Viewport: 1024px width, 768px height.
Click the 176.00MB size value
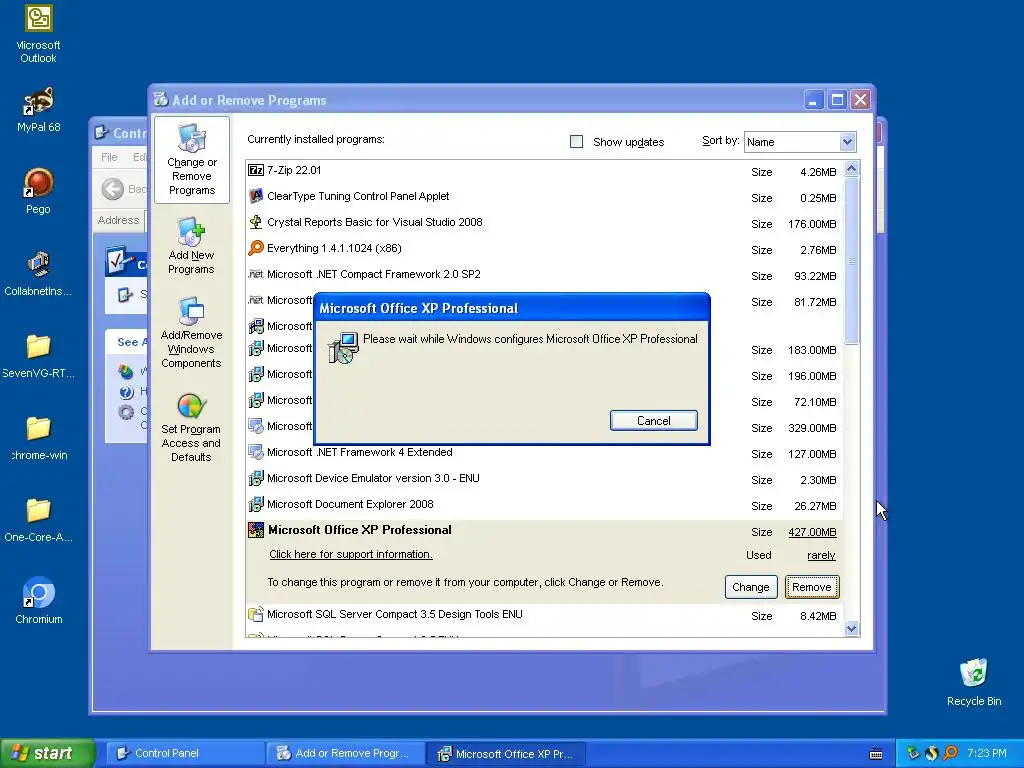pos(812,224)
